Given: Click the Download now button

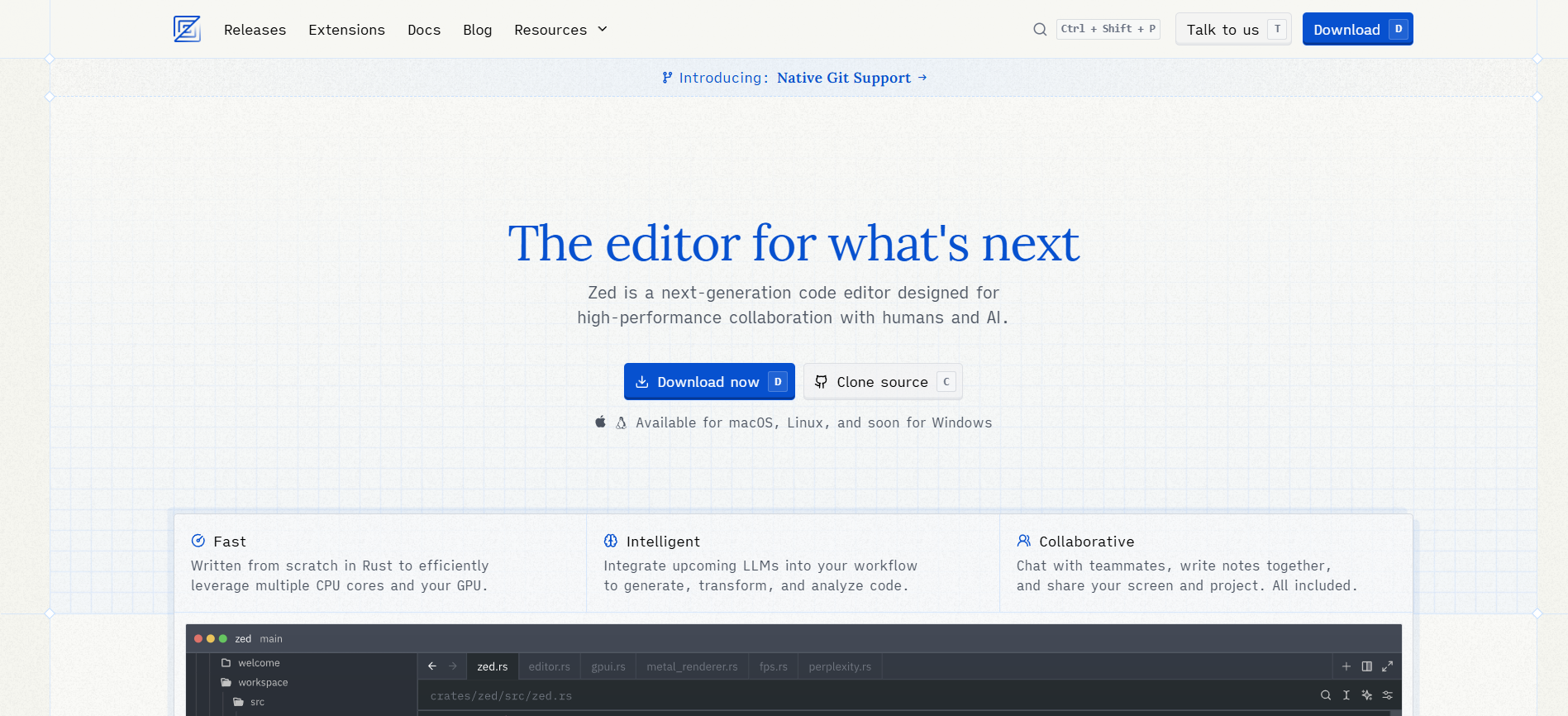Looking at the screenshot, I should [x=709, y=382].
